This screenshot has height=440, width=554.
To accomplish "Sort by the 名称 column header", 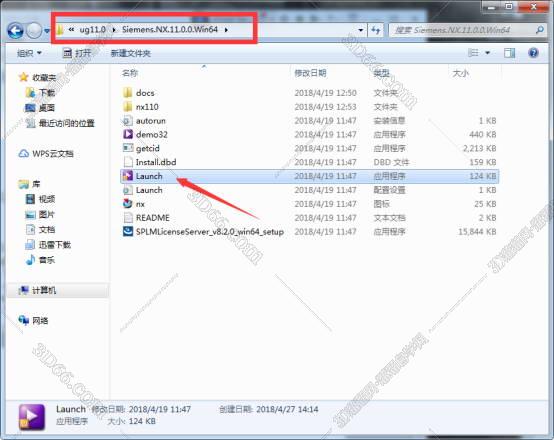I will pos(130,73).
